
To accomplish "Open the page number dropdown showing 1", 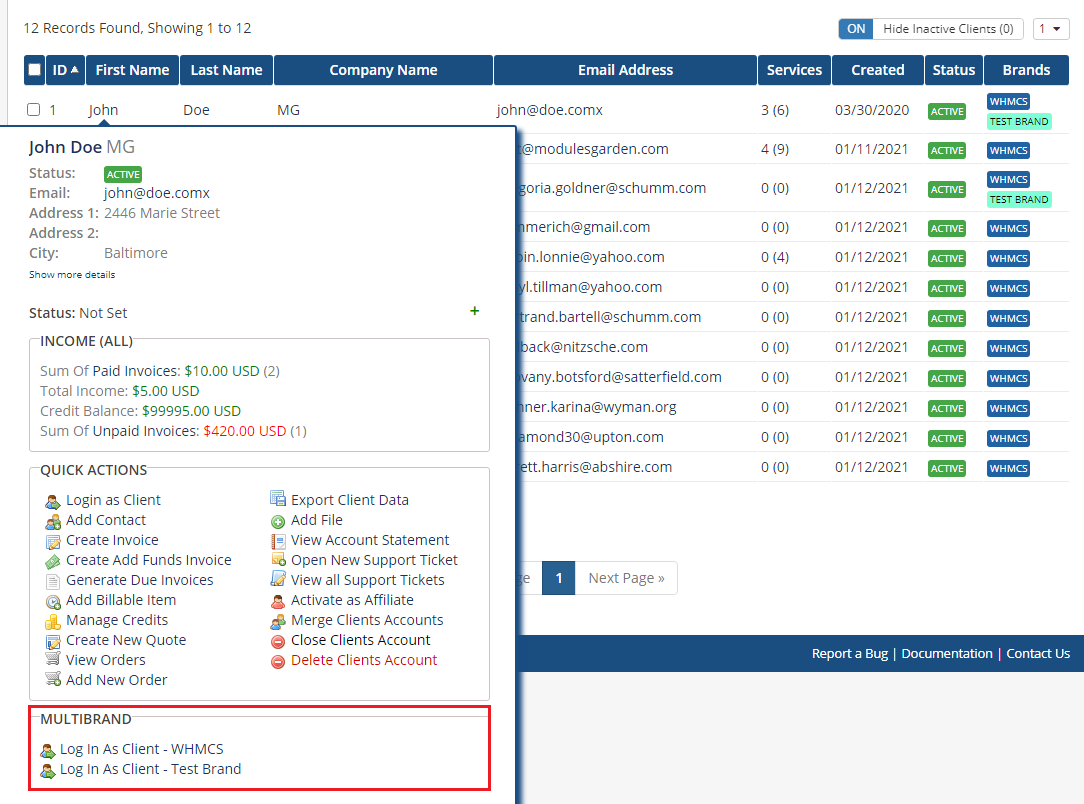I will [x=1050, y=28].
